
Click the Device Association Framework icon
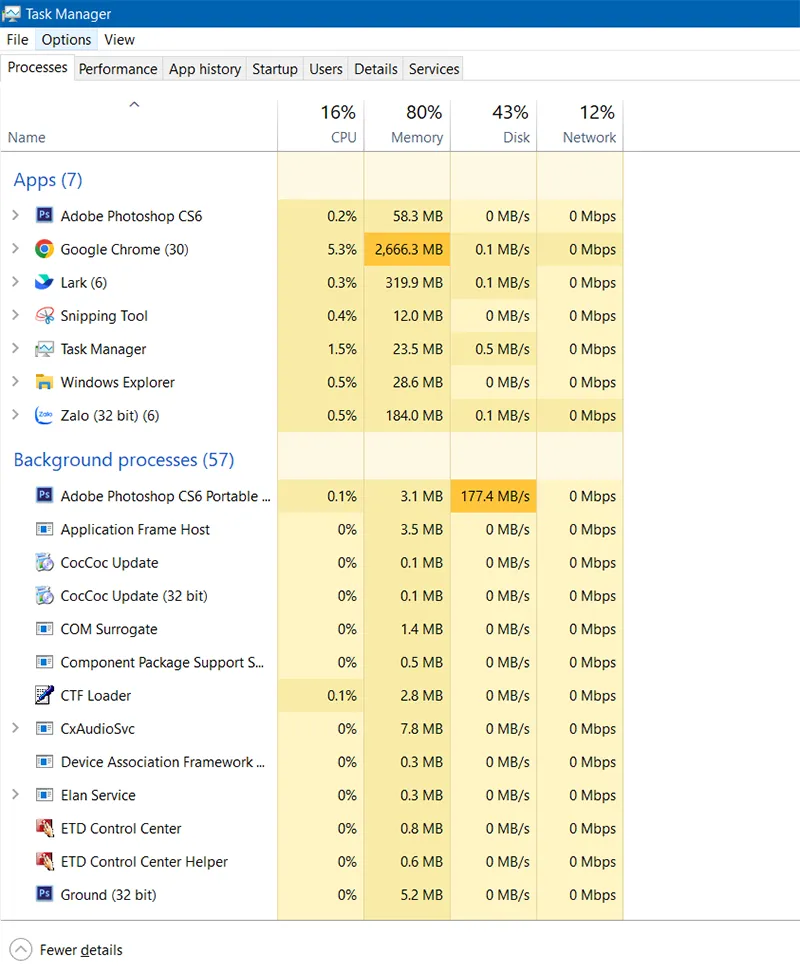point(44,762)
